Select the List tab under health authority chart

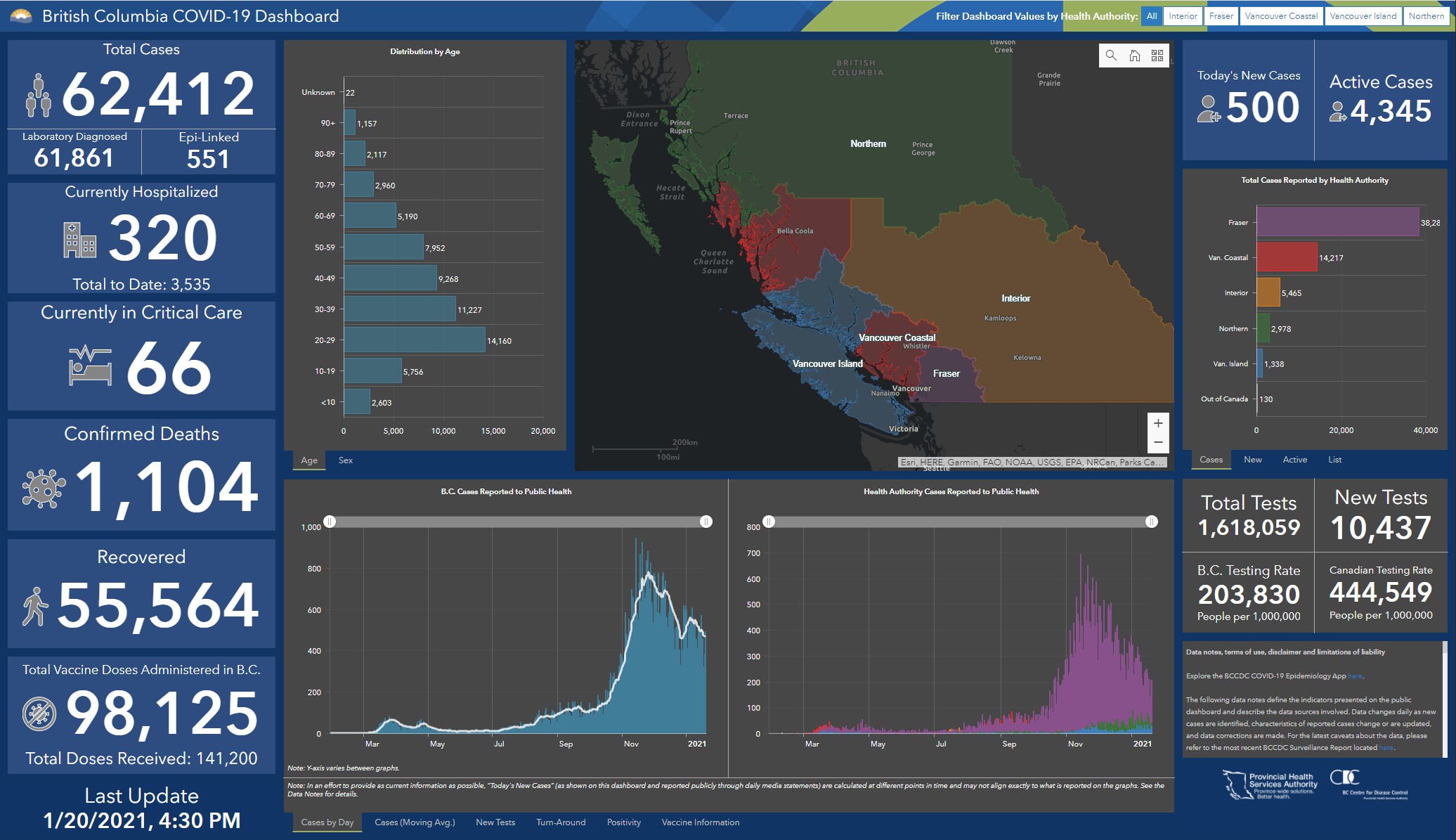tap(1334, 460)
